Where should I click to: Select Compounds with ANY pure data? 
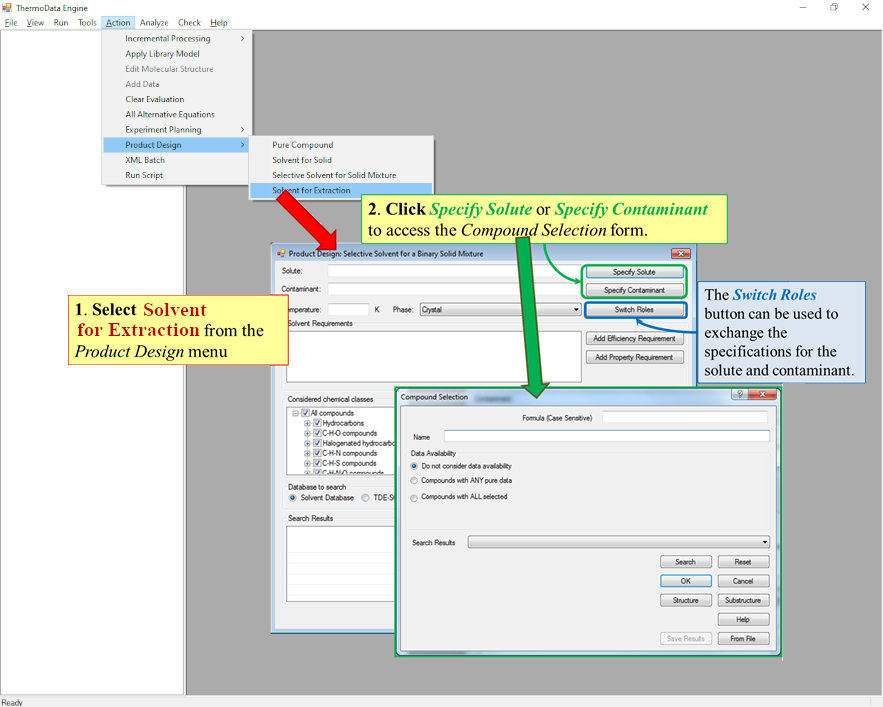[414, 481]
